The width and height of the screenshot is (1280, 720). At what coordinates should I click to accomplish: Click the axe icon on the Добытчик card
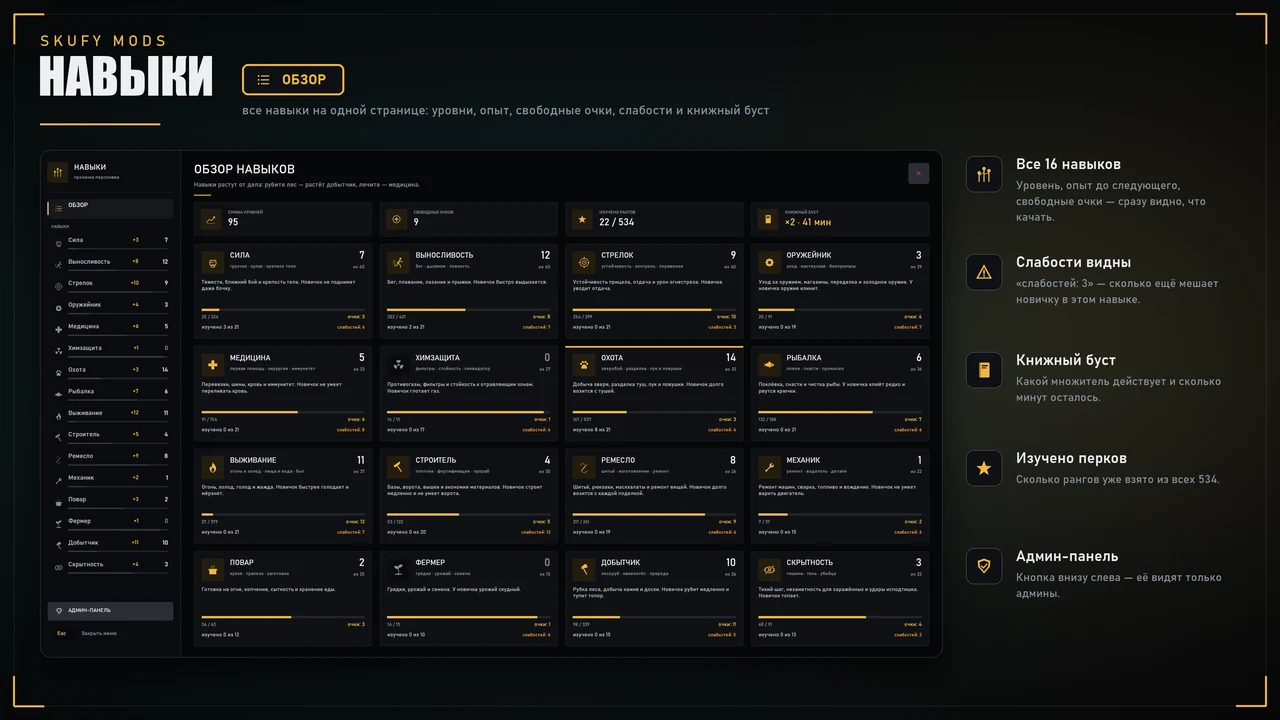click(584, 569)
